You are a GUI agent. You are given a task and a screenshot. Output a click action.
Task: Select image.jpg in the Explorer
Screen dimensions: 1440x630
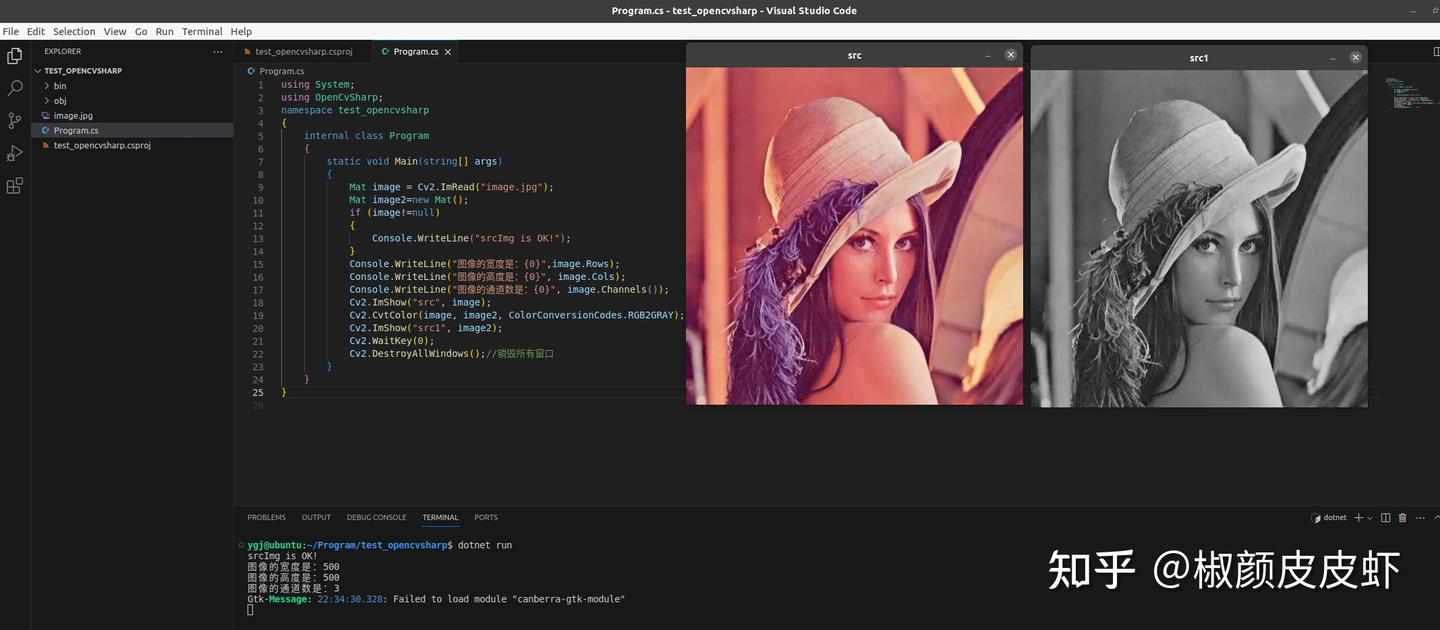[73, 115]
